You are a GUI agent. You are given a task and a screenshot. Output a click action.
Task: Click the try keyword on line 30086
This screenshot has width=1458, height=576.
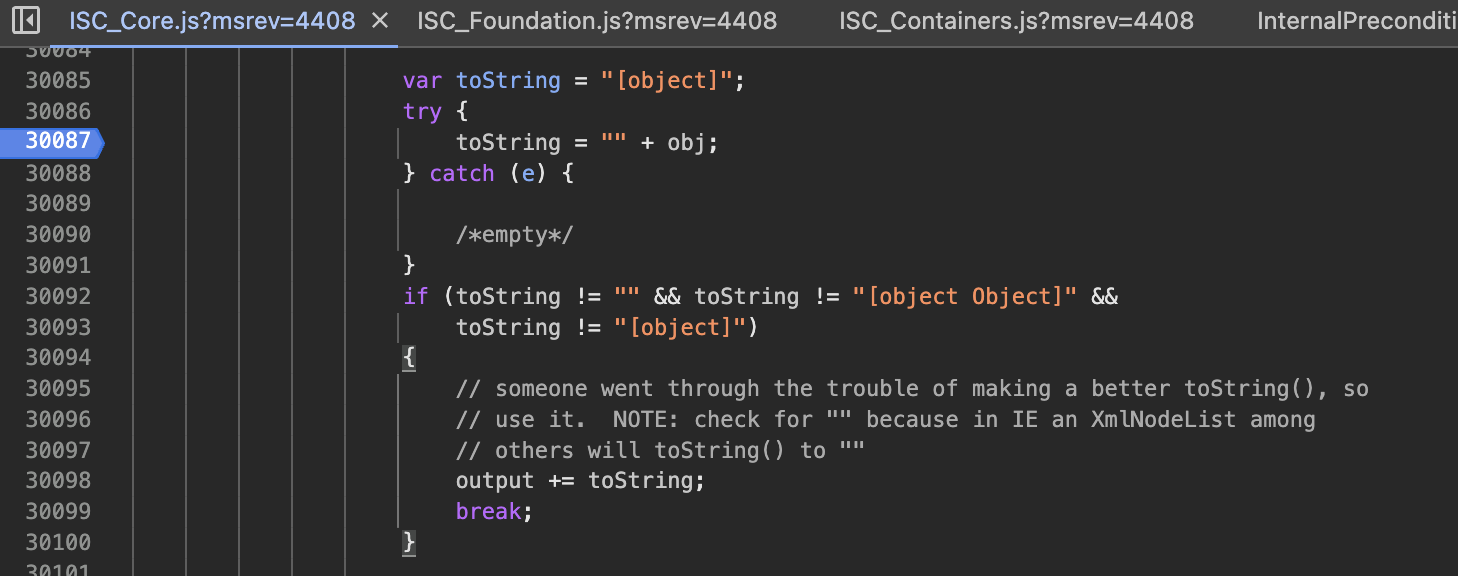point(422,111)
